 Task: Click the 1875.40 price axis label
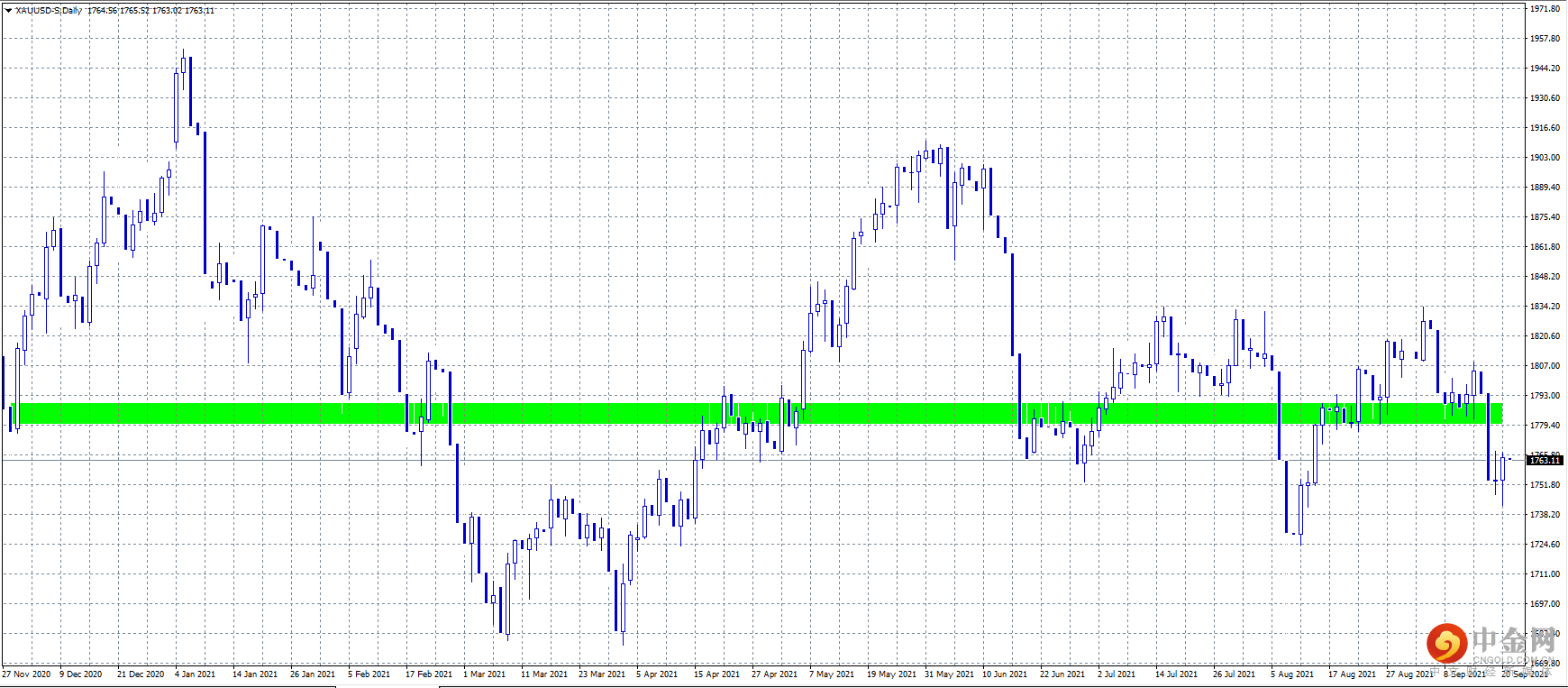coord(1545,217)
